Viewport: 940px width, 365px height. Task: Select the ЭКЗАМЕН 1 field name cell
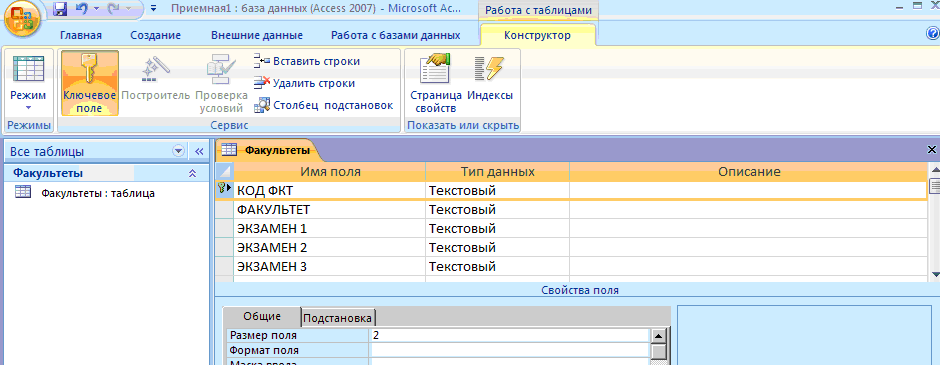coord(329,228)
